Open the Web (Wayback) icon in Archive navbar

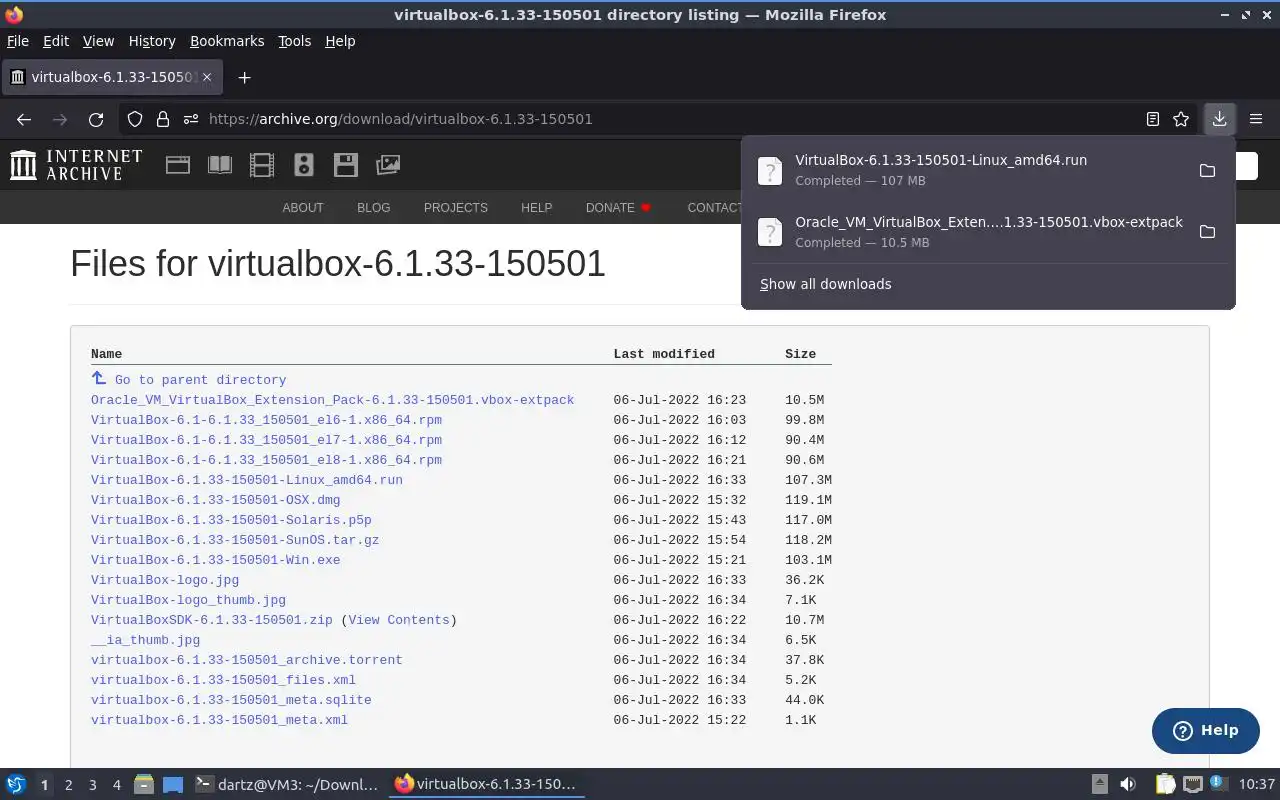tap(178, 165)
